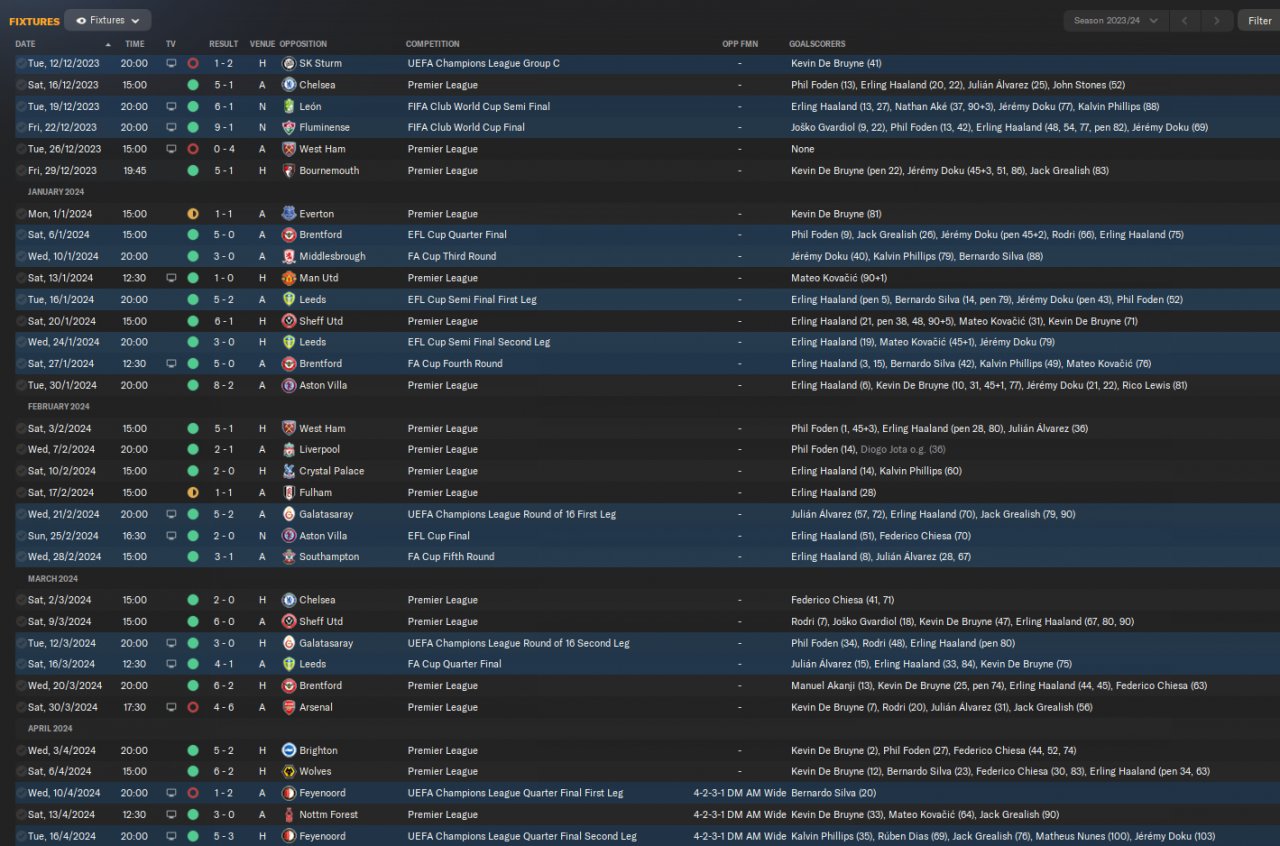Viewport: 1280px width, 846px height.
Task: Select the 8 - 2 result against Aston Villa
Action: (222, 385)
